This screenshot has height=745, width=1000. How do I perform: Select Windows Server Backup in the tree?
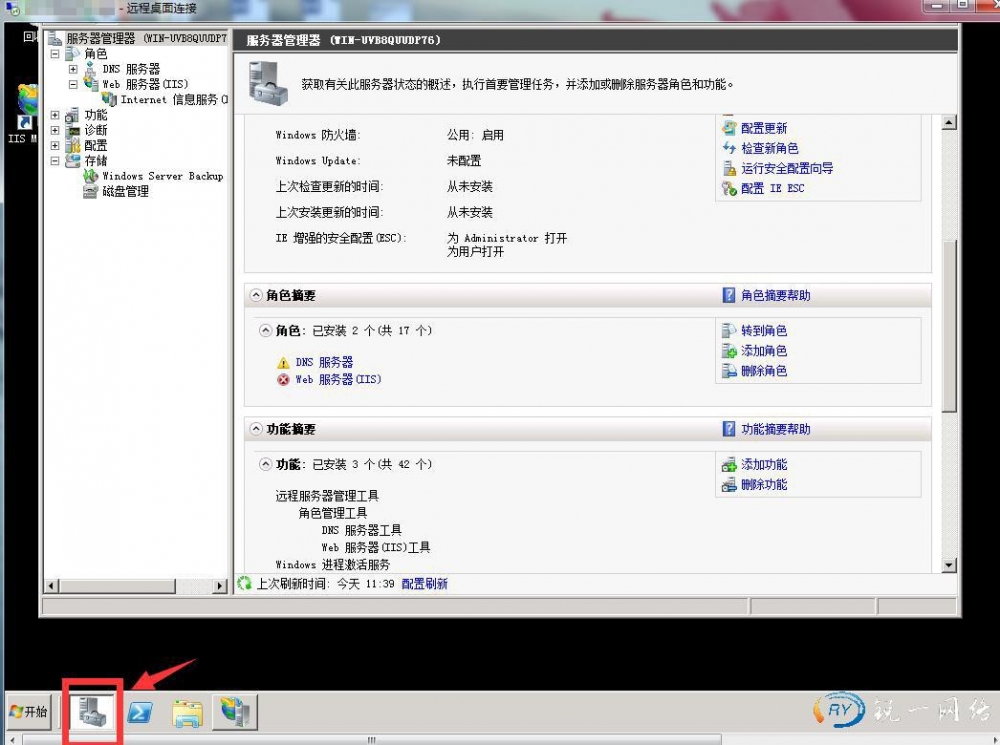pos(162,176)
